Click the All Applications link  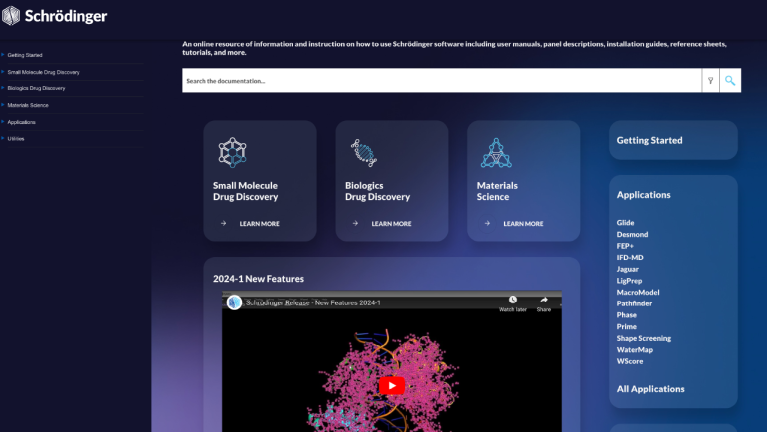tap(650, 389)
